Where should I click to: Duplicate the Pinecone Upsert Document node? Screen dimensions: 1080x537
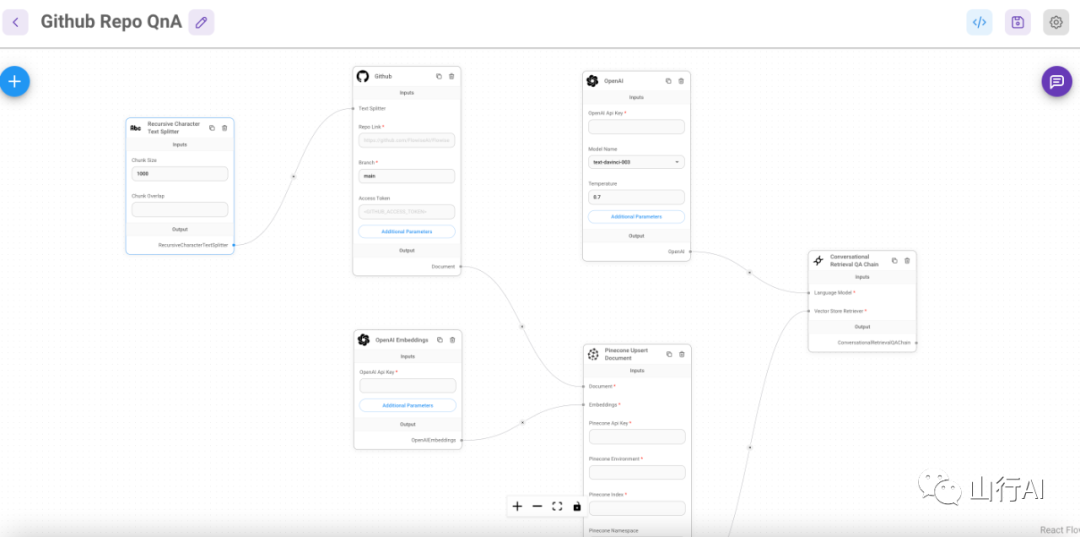pyautogui.click(x=669, y=354)
